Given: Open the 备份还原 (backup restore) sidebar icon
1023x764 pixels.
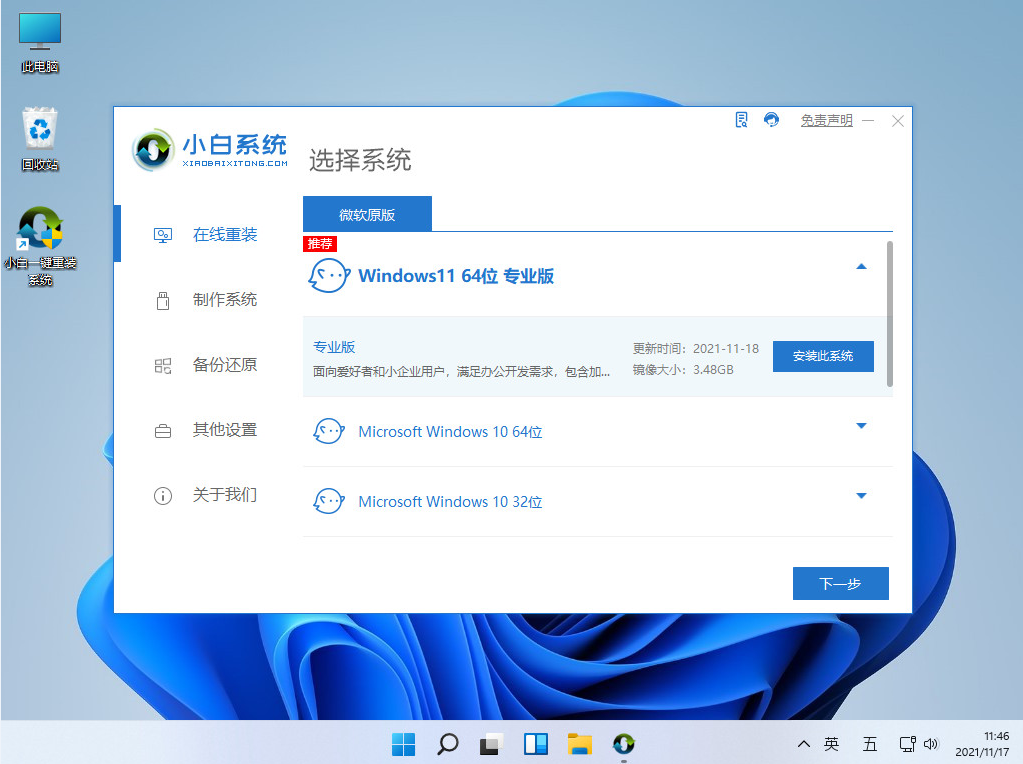Looking at the screenshot, I should pos(162,364).
